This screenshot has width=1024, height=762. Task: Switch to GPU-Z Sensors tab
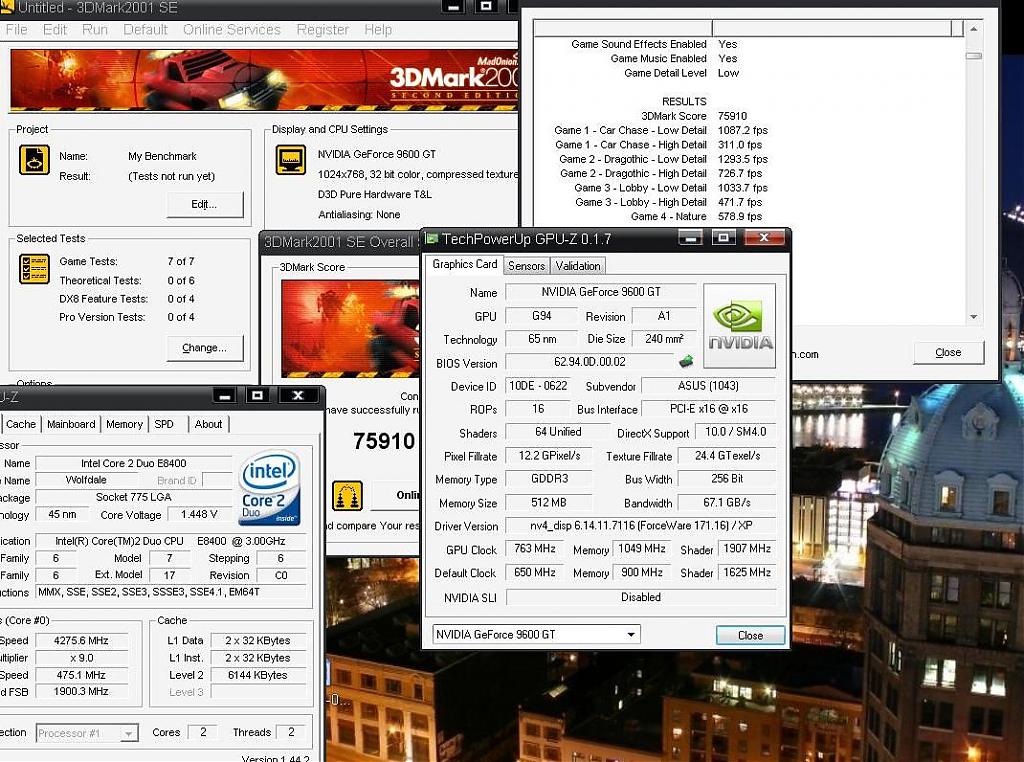click(526, 266)
